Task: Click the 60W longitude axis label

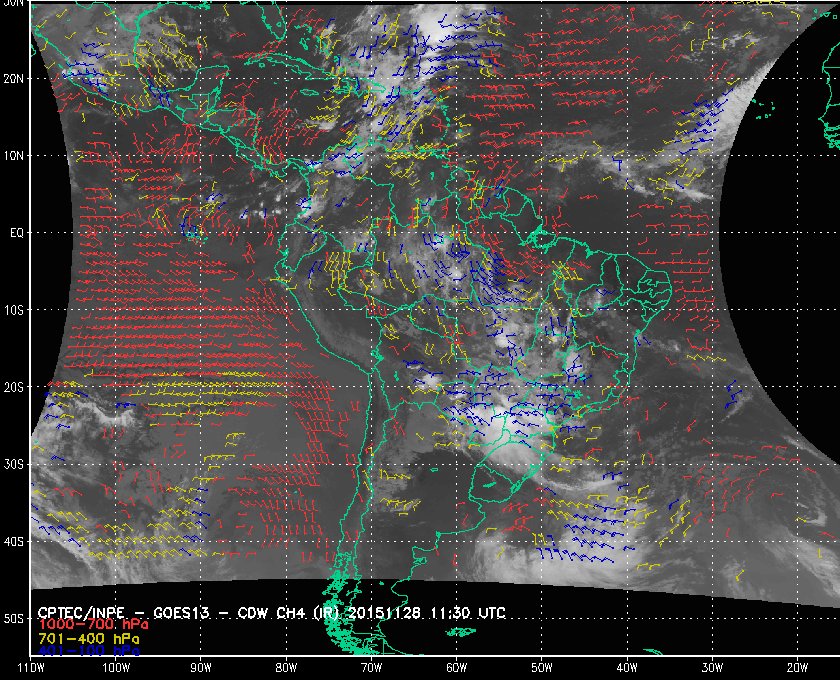Action: click(x=456, y=666)
